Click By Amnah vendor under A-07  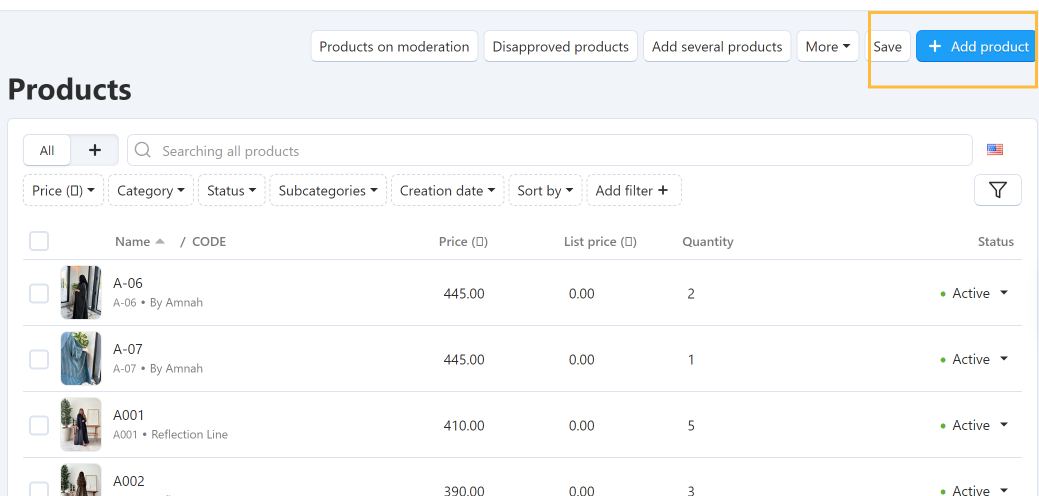176,368
